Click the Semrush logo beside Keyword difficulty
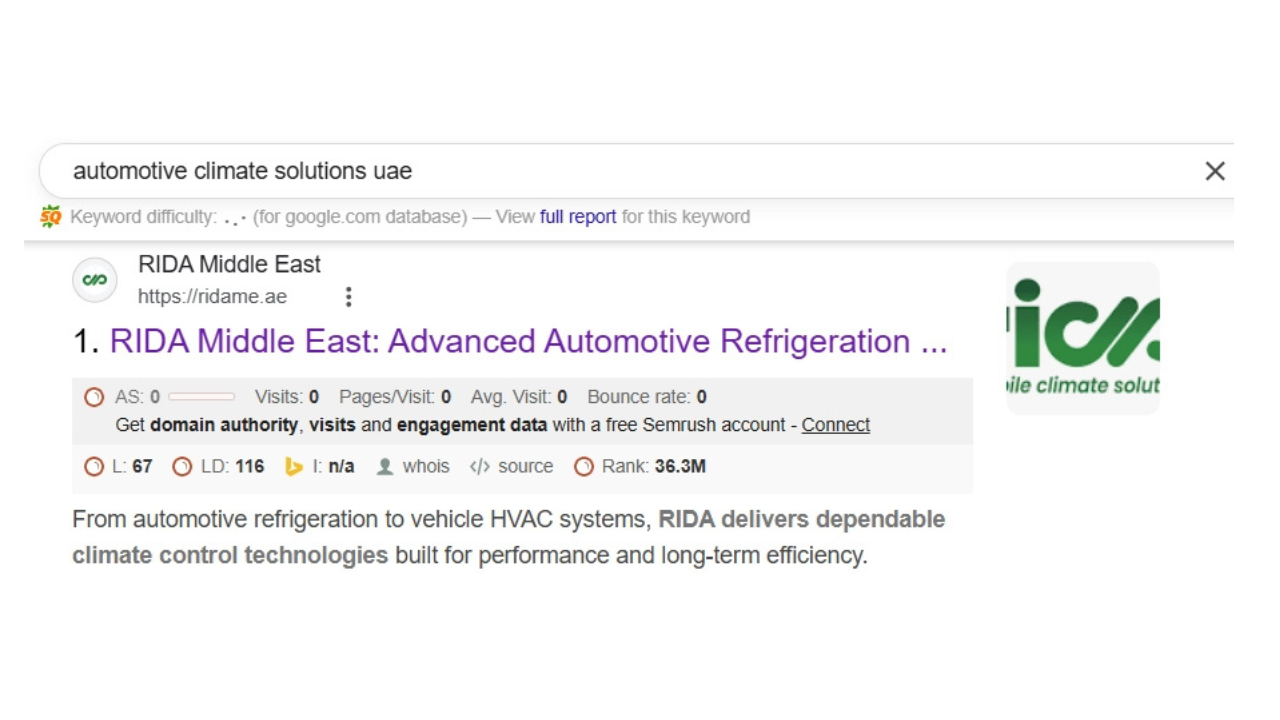1280x720 pixels. tap(51, 216)
